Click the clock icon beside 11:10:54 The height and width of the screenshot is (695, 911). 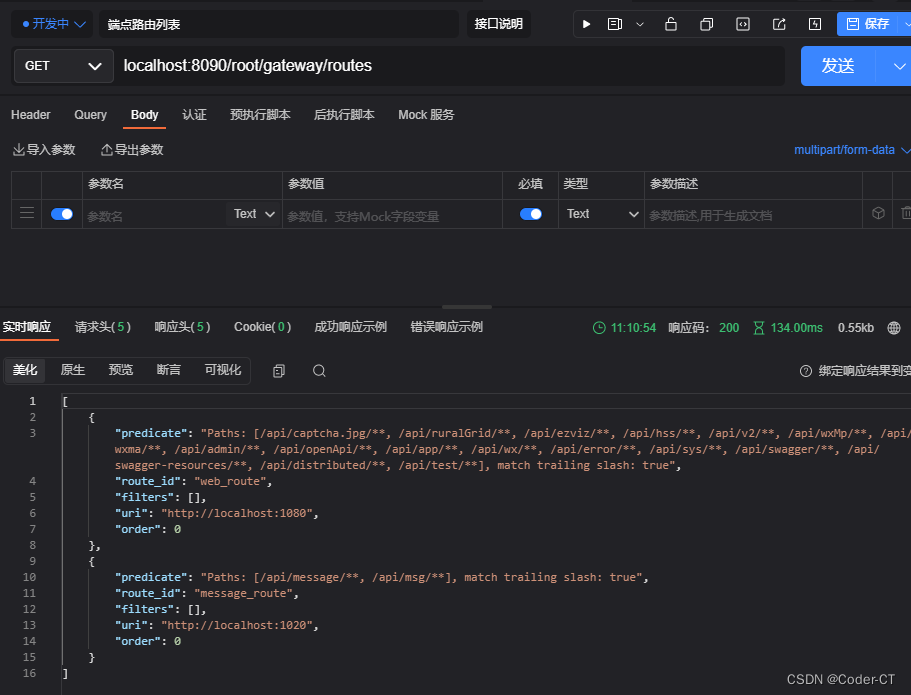(x=599, y=328)
